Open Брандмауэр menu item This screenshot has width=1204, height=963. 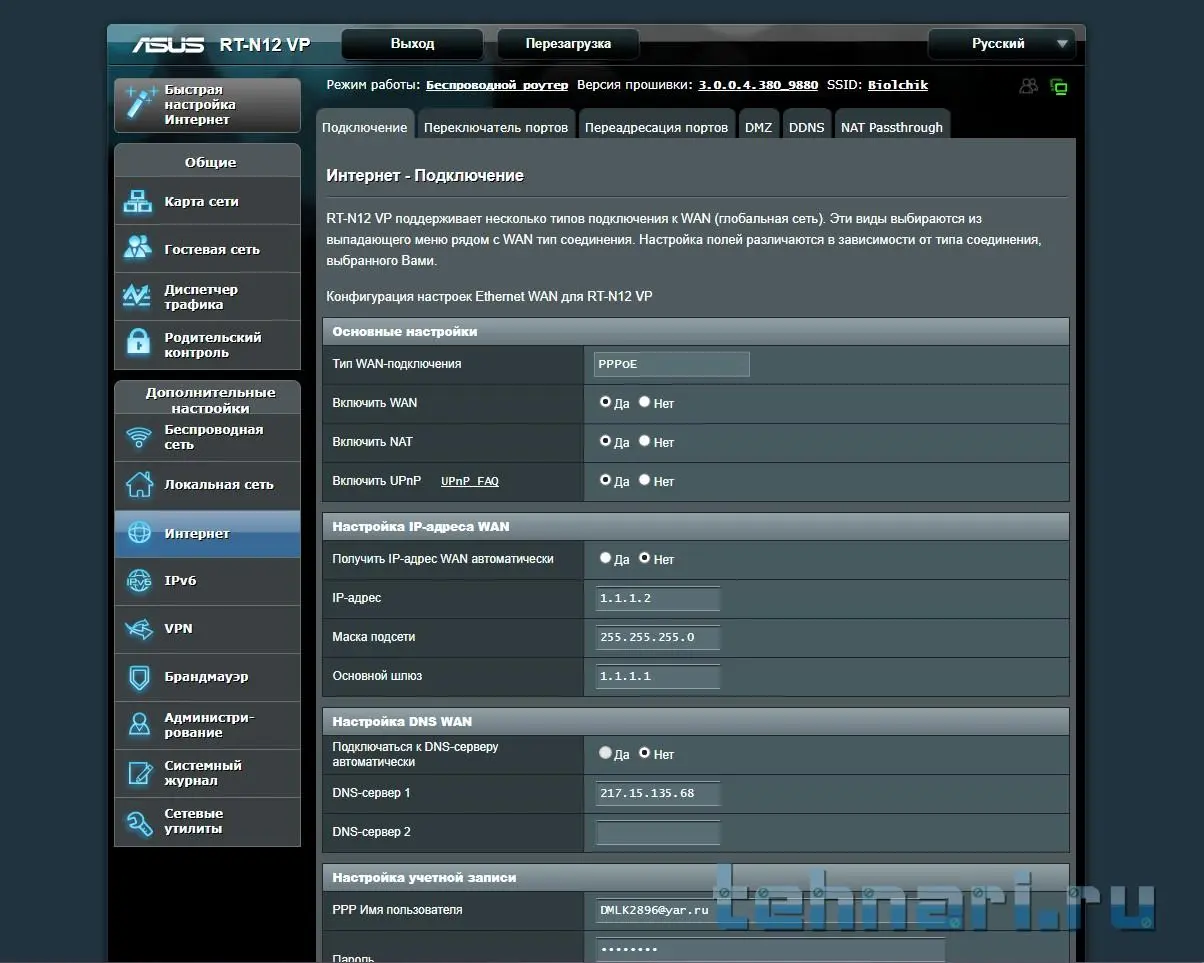[207, 677]
